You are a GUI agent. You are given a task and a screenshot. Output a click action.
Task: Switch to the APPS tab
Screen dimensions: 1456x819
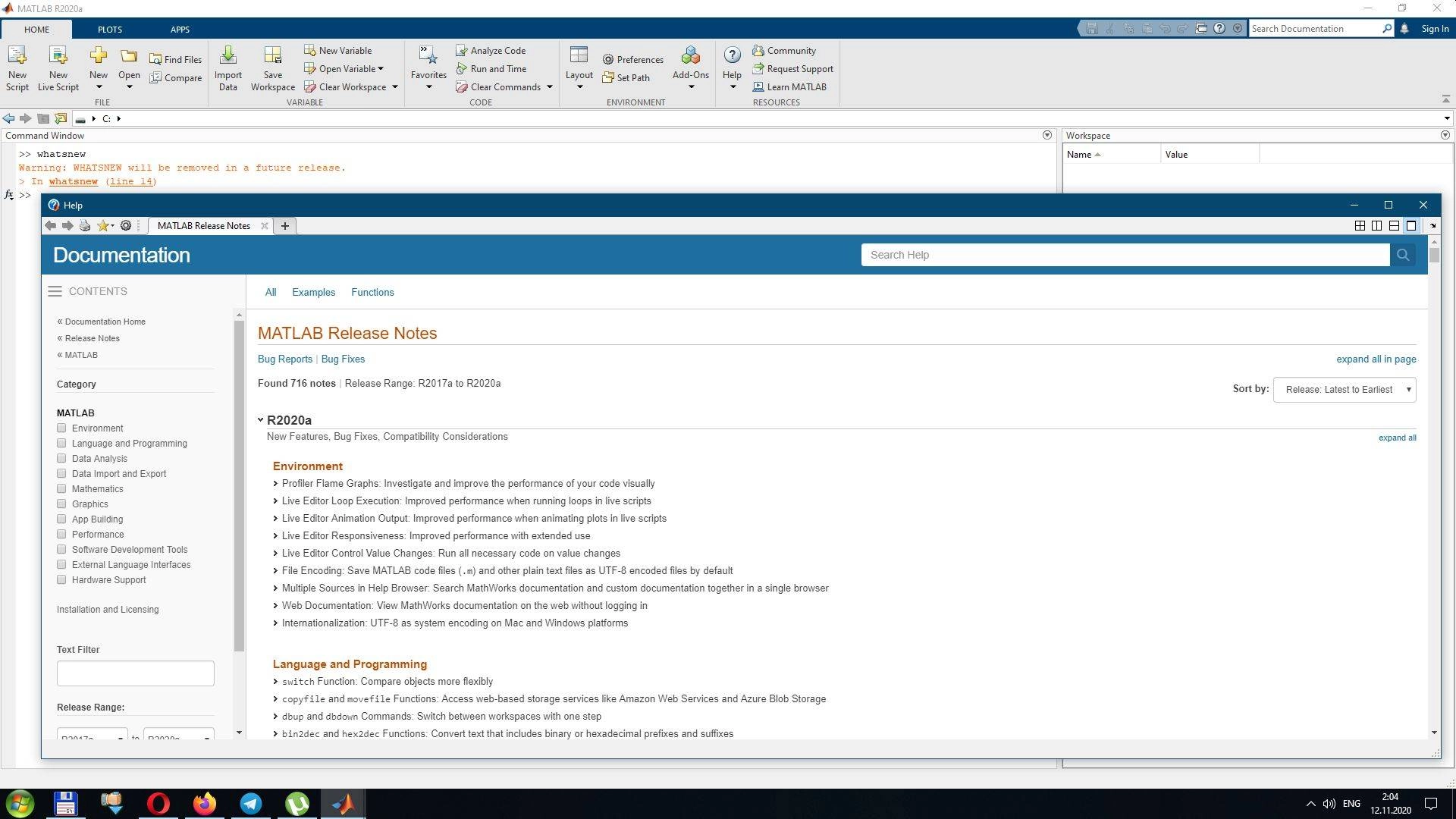click(x=180, y=29)
